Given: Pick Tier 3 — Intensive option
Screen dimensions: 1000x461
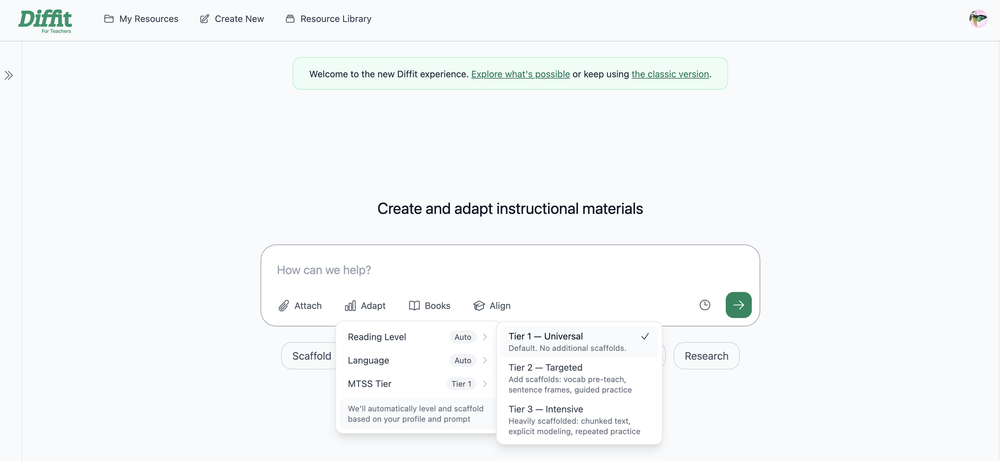Looking at the screenshot, I should [x=579, y=420].
